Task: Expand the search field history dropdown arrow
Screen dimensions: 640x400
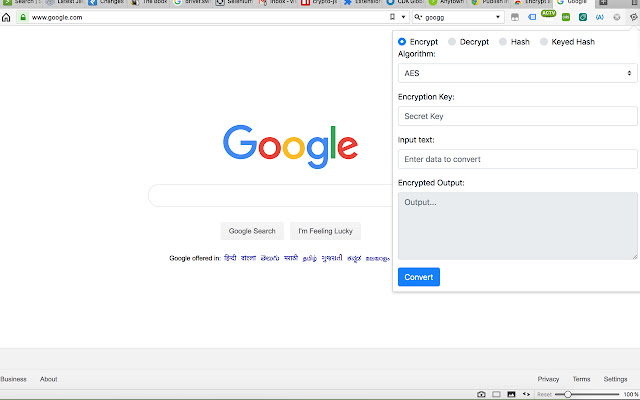Action: click(498, 17)
